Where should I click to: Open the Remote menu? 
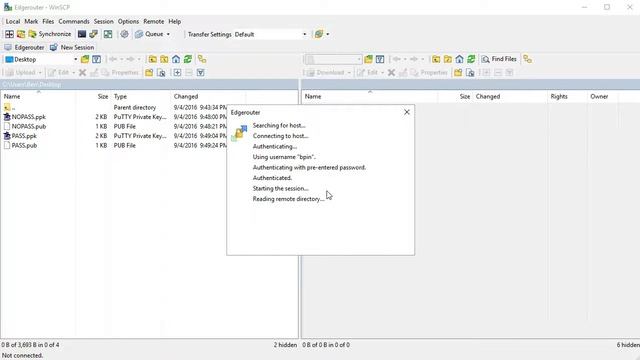coord(153,21)
